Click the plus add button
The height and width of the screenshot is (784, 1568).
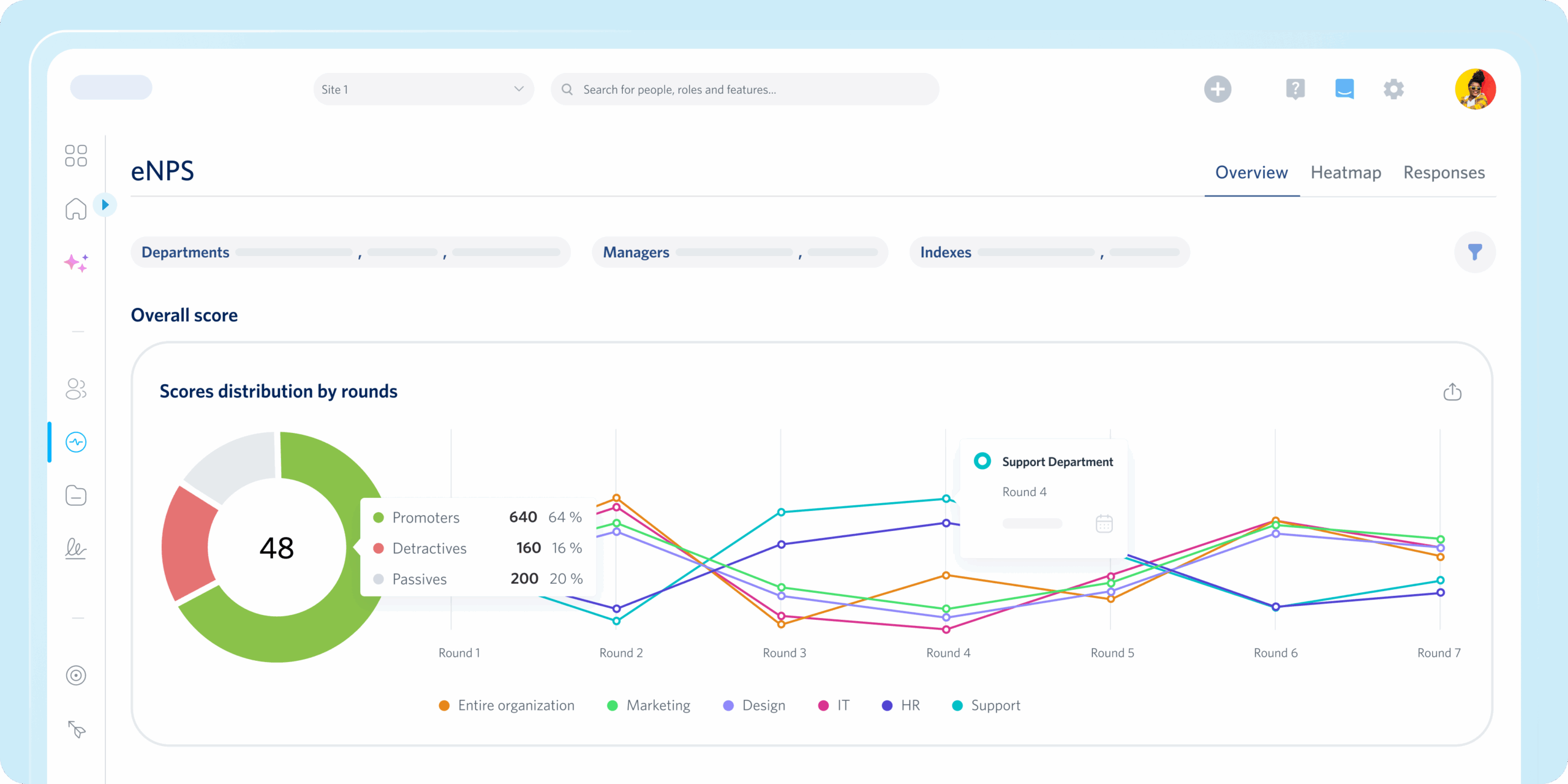click(x=1218, y=89)
